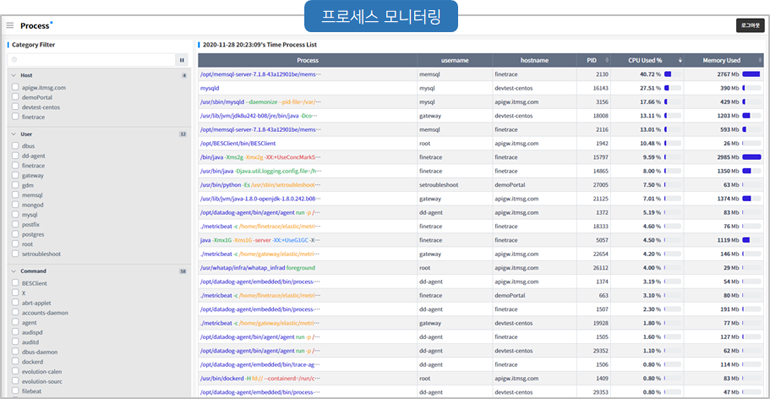Click the pause icon beside the filter search
770x399 pixels.
pyautogui.click(x=182, y=60)
